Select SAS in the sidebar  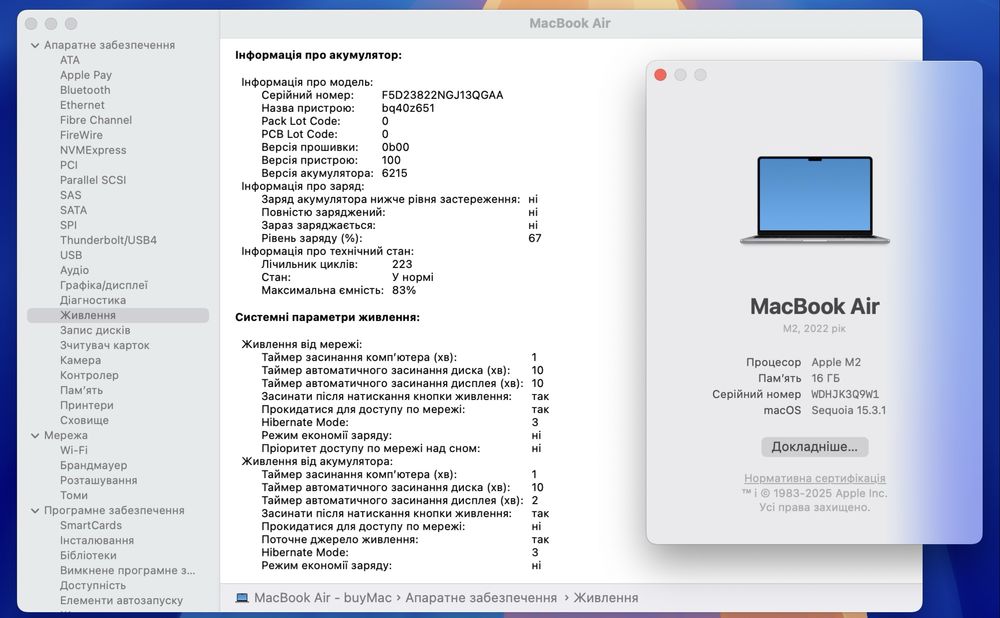pyautogui.click(x=70, y=195)
